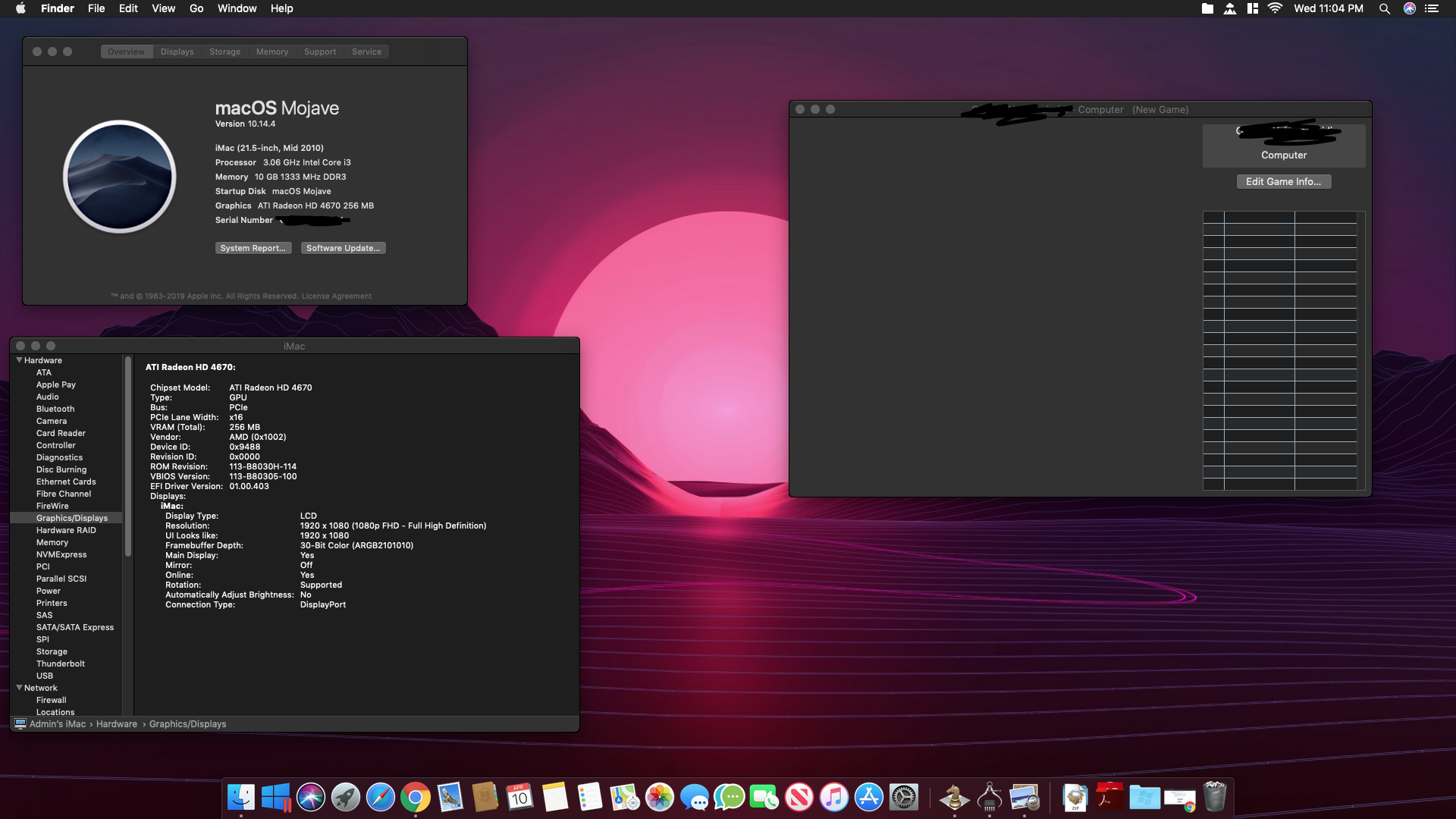Open blue Messages bubble icon in dock
1456x819 pixels.
[x=695, y=797]
